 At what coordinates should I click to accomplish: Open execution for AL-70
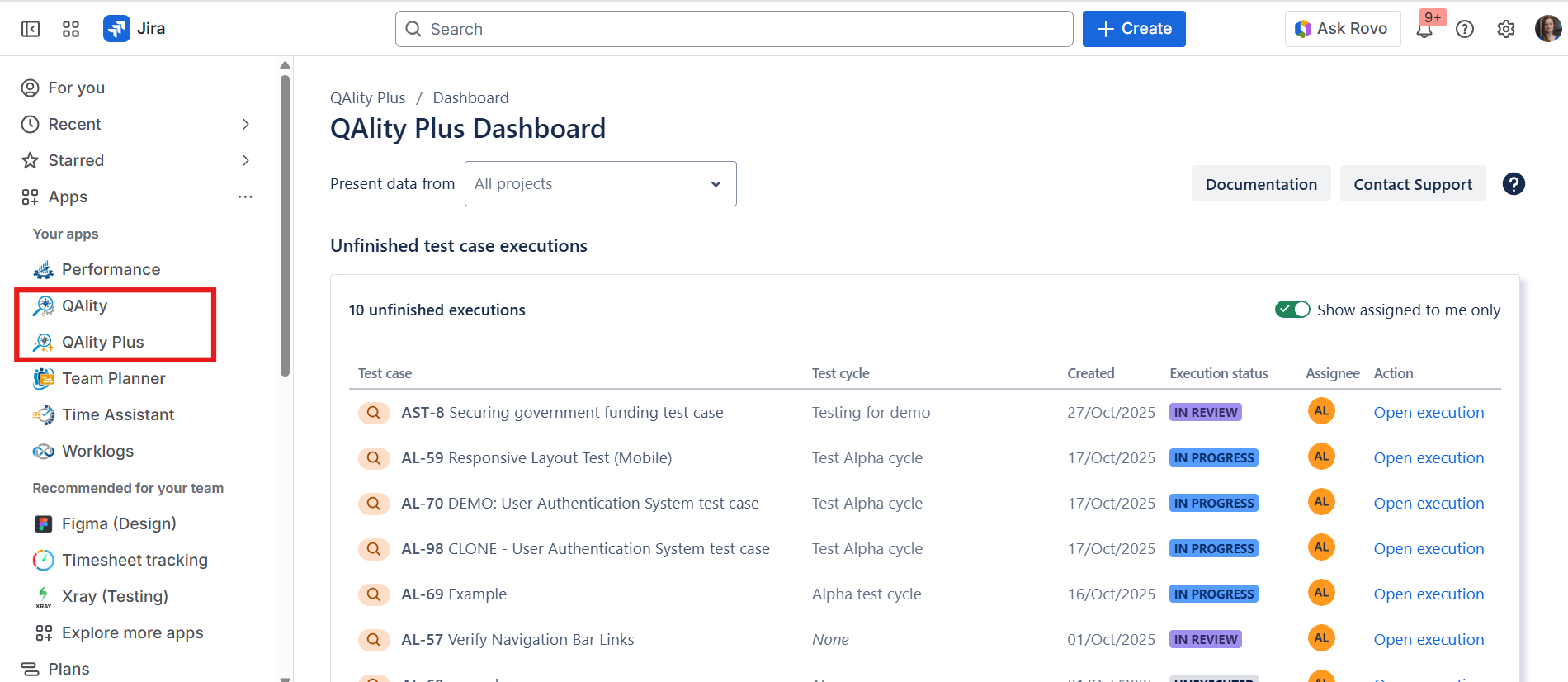pos(1429,503)
